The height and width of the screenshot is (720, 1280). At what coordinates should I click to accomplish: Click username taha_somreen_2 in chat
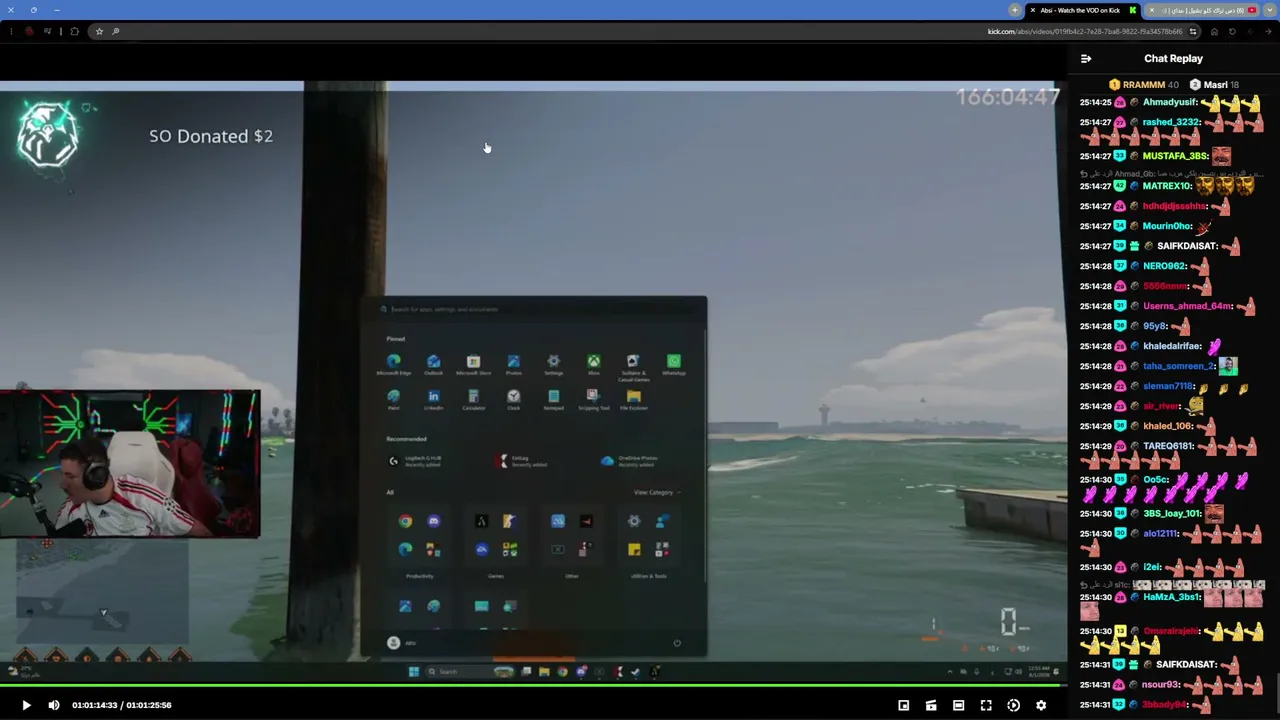point(1180,366)
